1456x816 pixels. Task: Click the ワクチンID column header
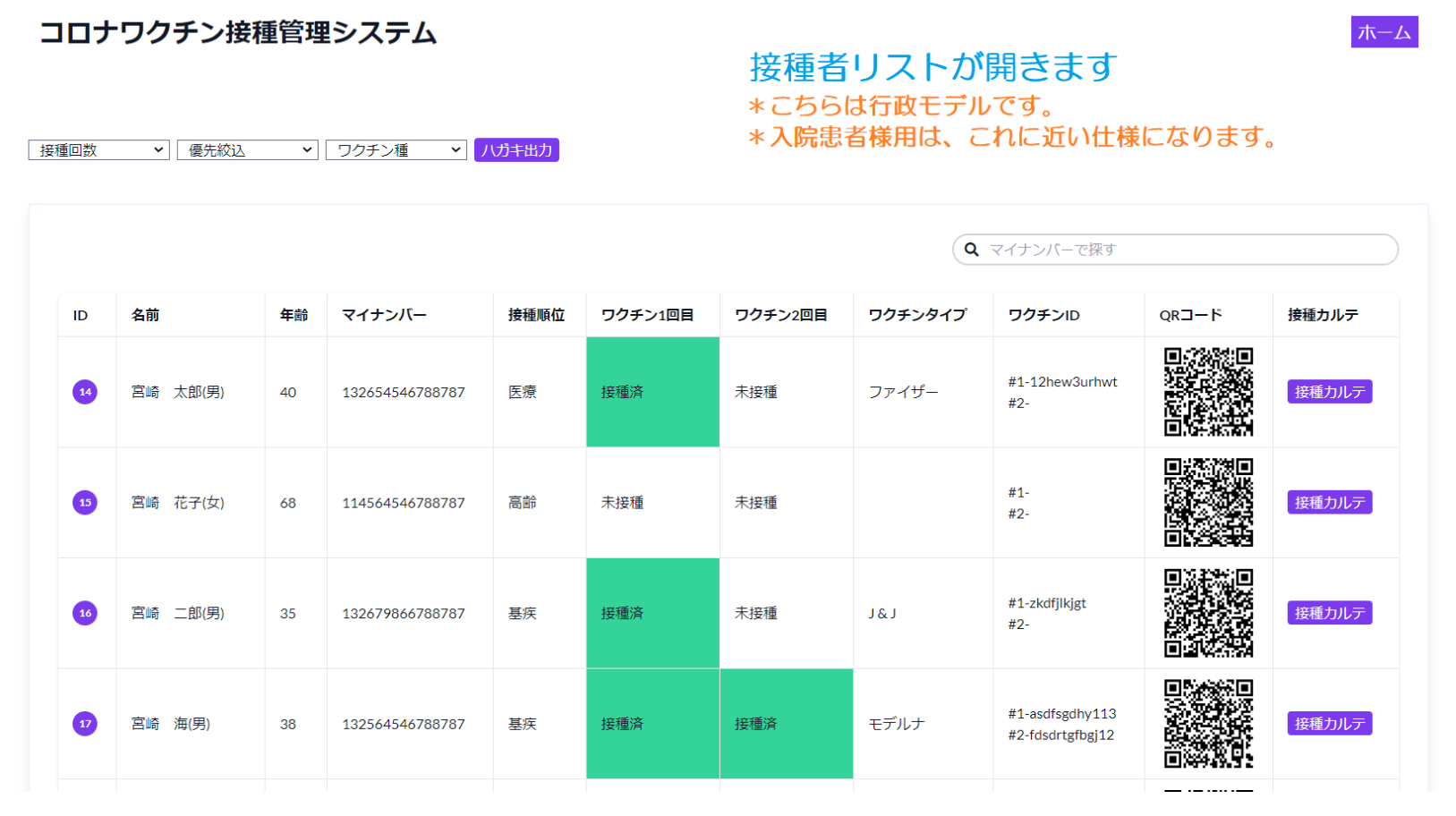[x=1043, y=315]
